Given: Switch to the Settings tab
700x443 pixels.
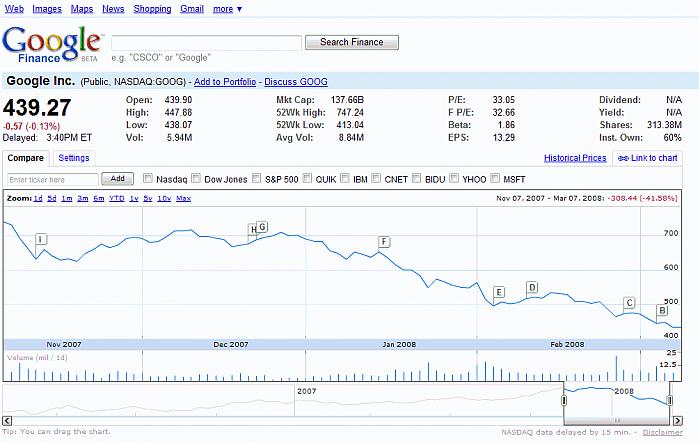Looking at the screenshot, I should click(73, 158).
